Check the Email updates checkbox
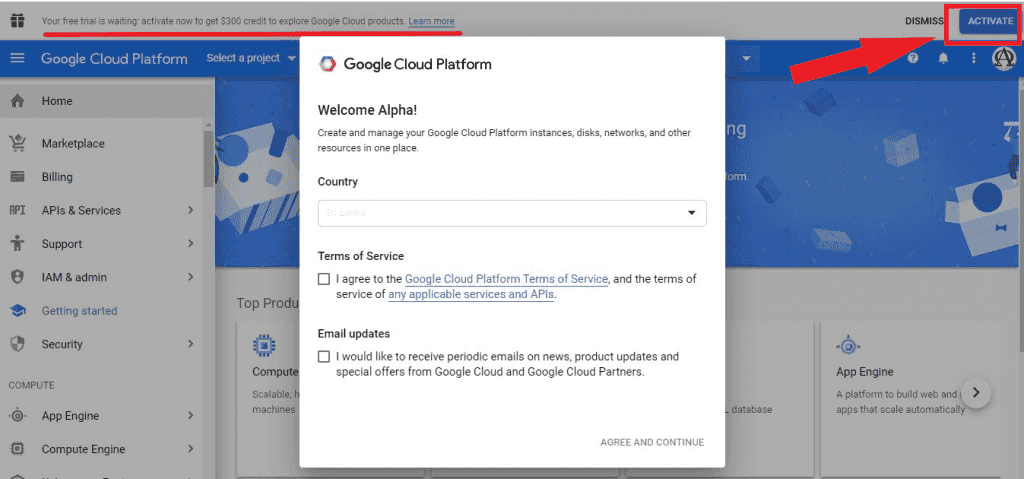This screenshot has height=479, width=1024. click(324, 357)
